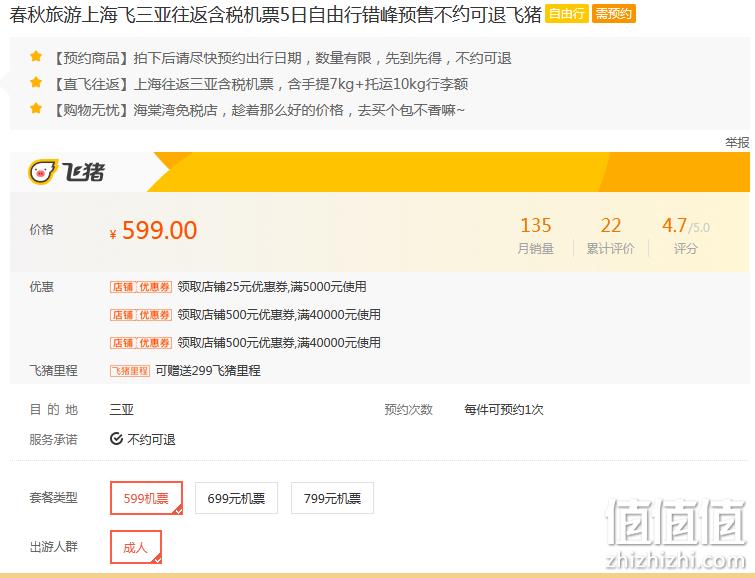
Task: Click the 需预约 orange tag
Action: point(613,13)
